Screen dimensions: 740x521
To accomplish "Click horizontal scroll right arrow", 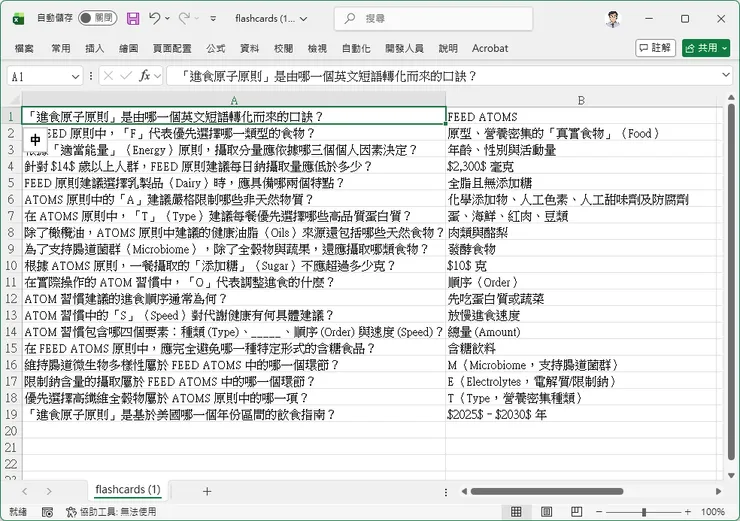I will (x=718, y=491).
